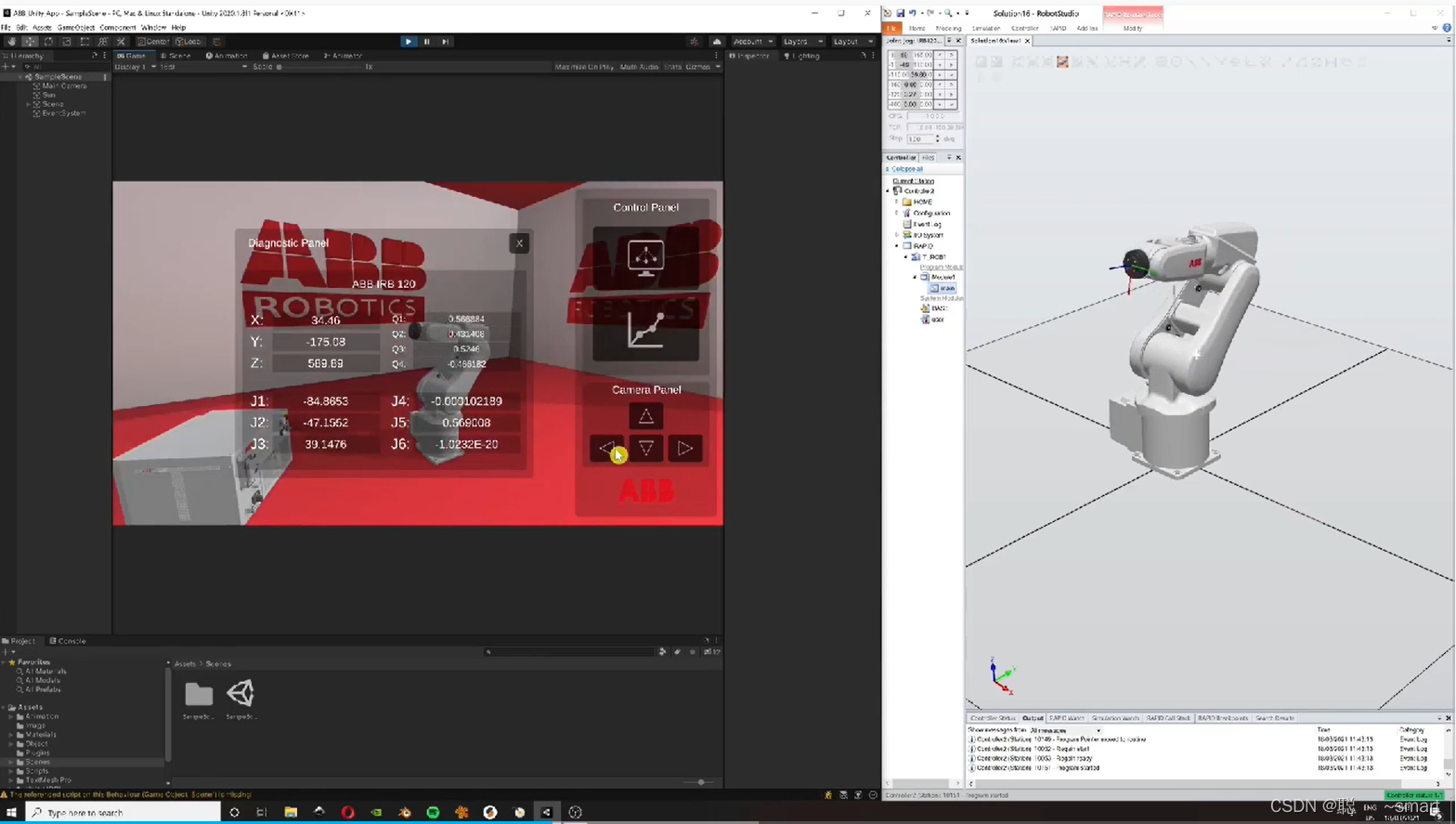Select the Move tool in Unity toolbar
Screen dimensions: 1456x824
(30, 42)
